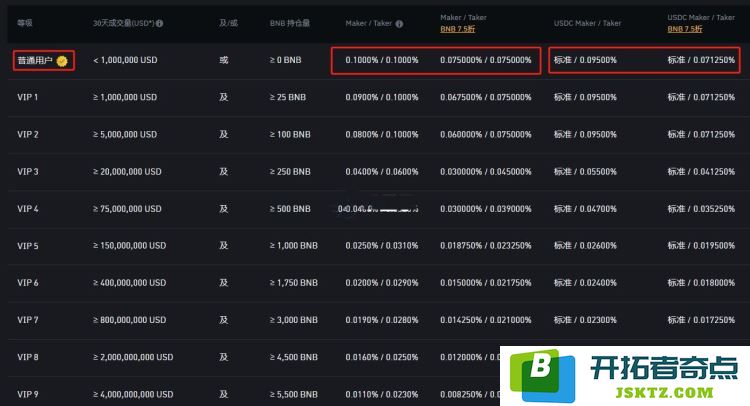Click the 0.0200% / 0.0290% fee cell
Viewport: 750px width, 406px height.
(x=382, y=283)
